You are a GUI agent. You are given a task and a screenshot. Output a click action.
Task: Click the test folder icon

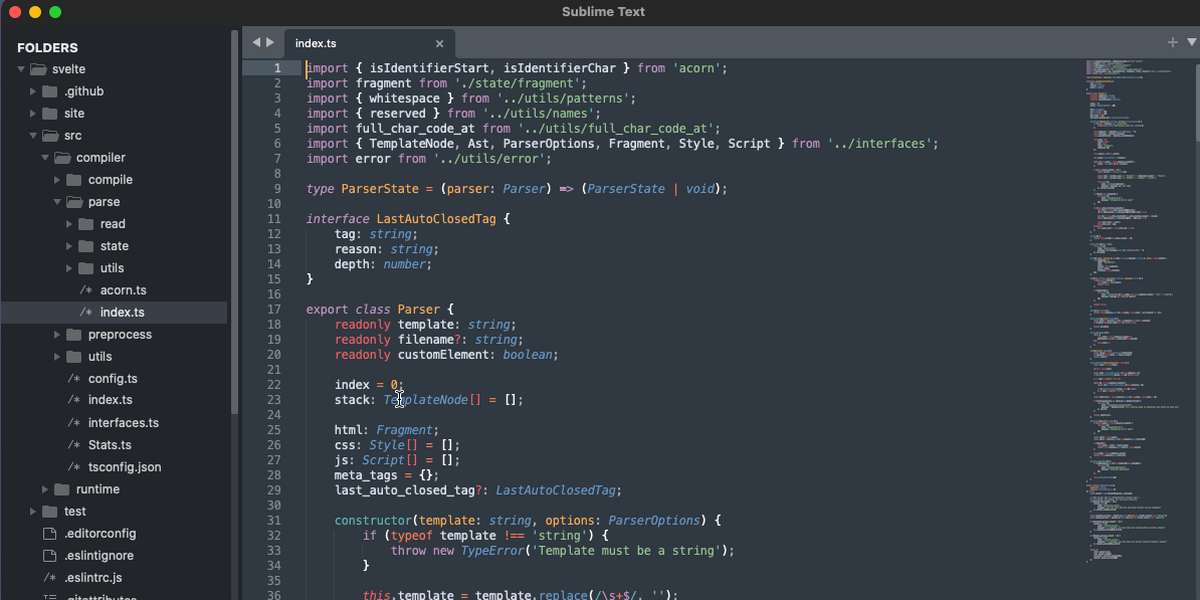pos(50,511)
